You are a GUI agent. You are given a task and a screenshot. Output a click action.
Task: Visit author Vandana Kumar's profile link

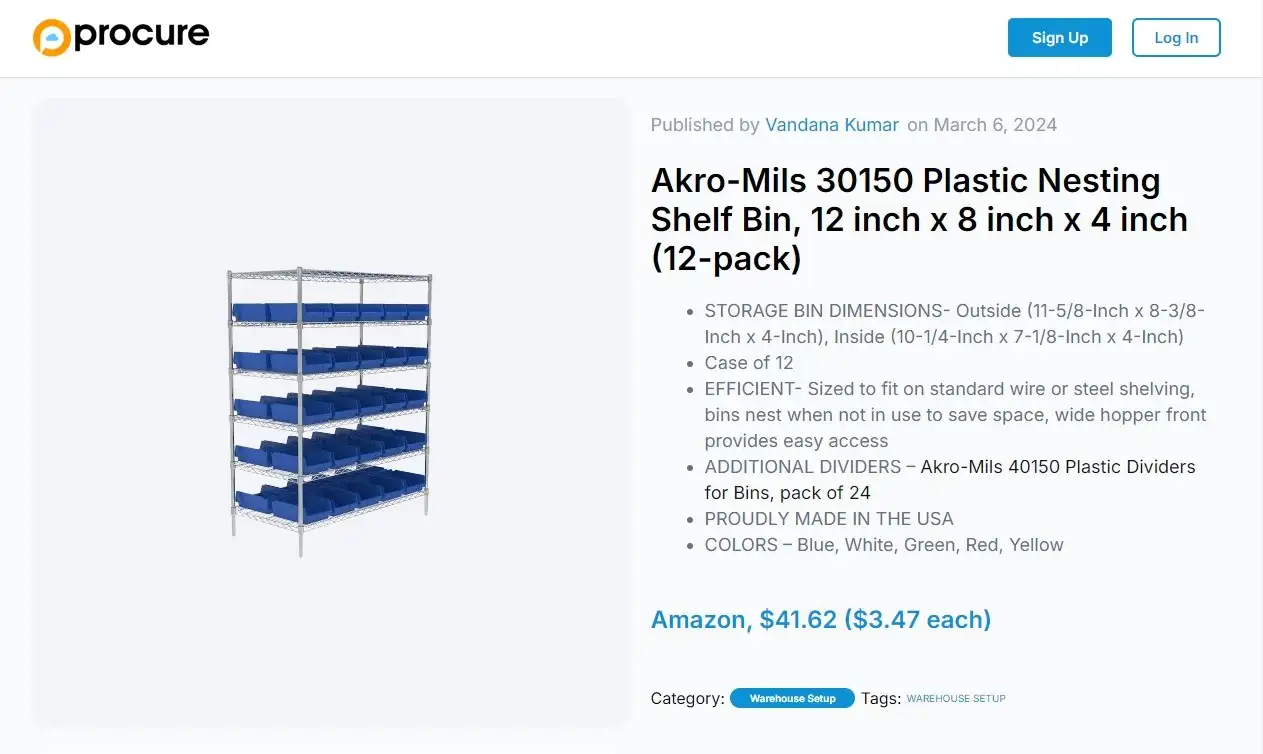point(831,125)
